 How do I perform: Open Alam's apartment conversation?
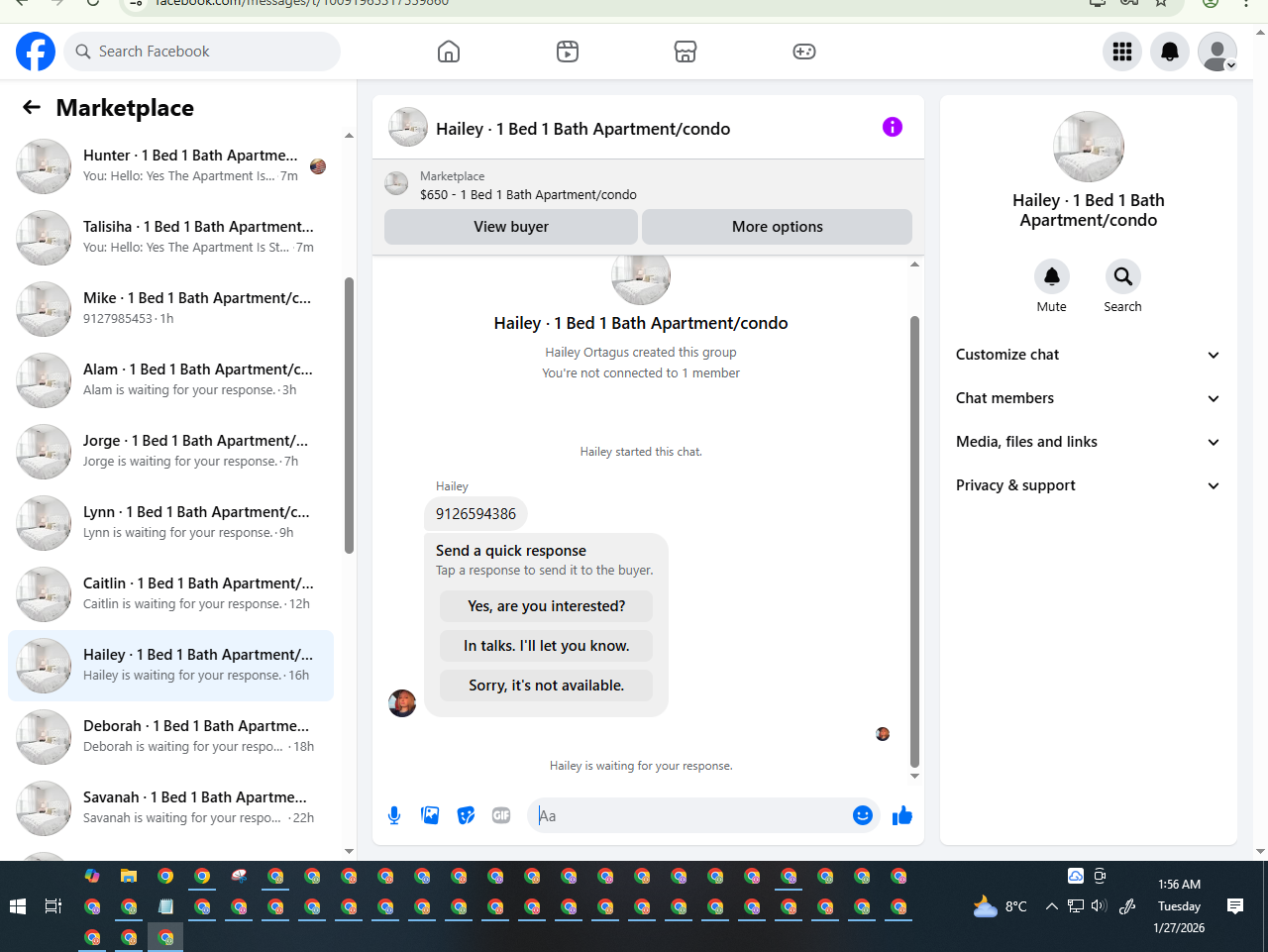(170, 380)
